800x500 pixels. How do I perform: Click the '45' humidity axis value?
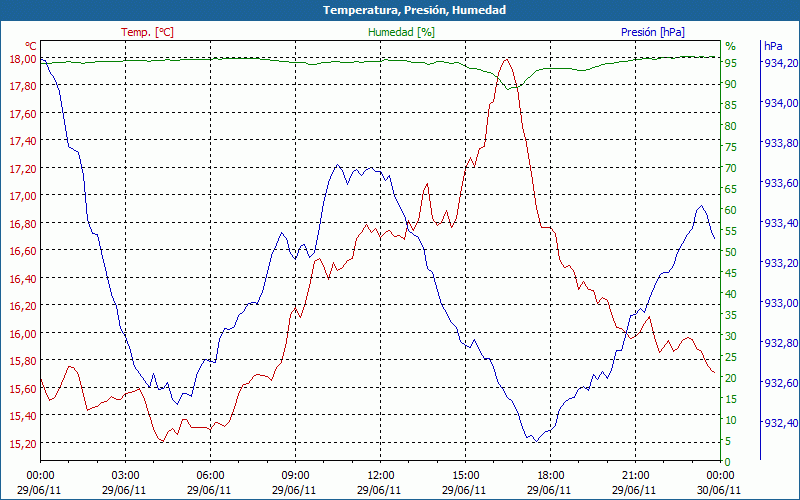coord(731,273)
